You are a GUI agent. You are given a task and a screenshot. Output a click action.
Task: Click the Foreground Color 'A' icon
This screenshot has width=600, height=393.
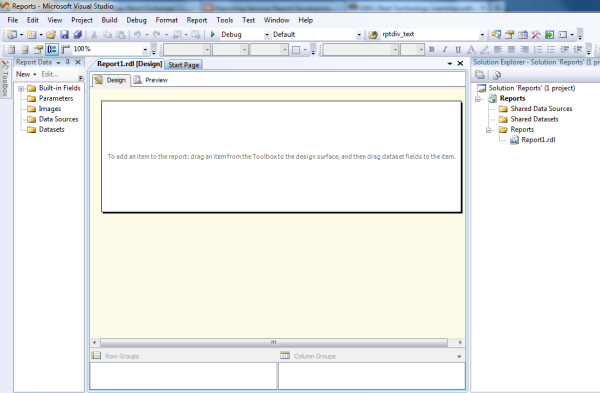click(x=471, y=49)
